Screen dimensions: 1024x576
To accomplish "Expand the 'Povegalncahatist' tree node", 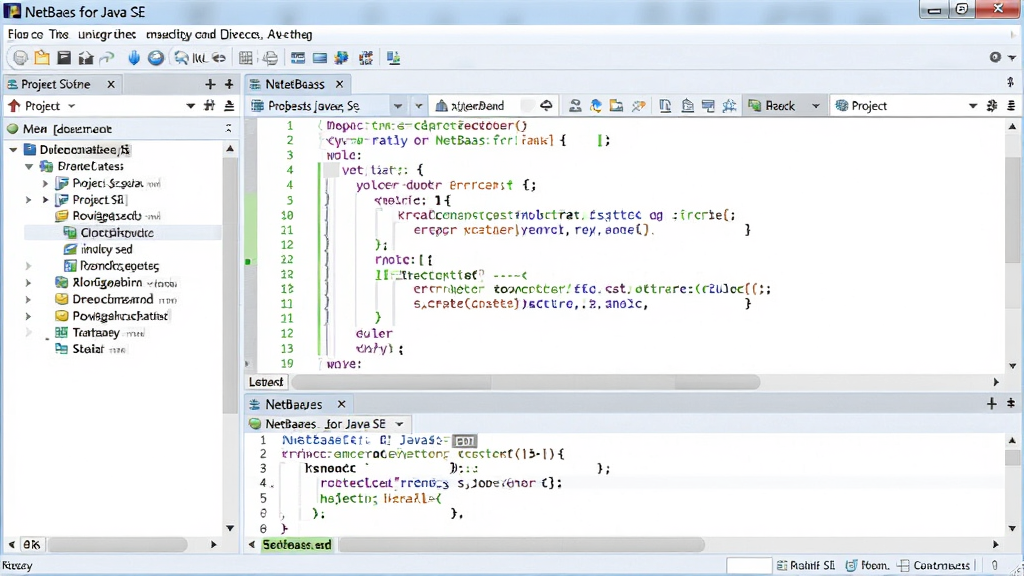I will coord(28,316).
